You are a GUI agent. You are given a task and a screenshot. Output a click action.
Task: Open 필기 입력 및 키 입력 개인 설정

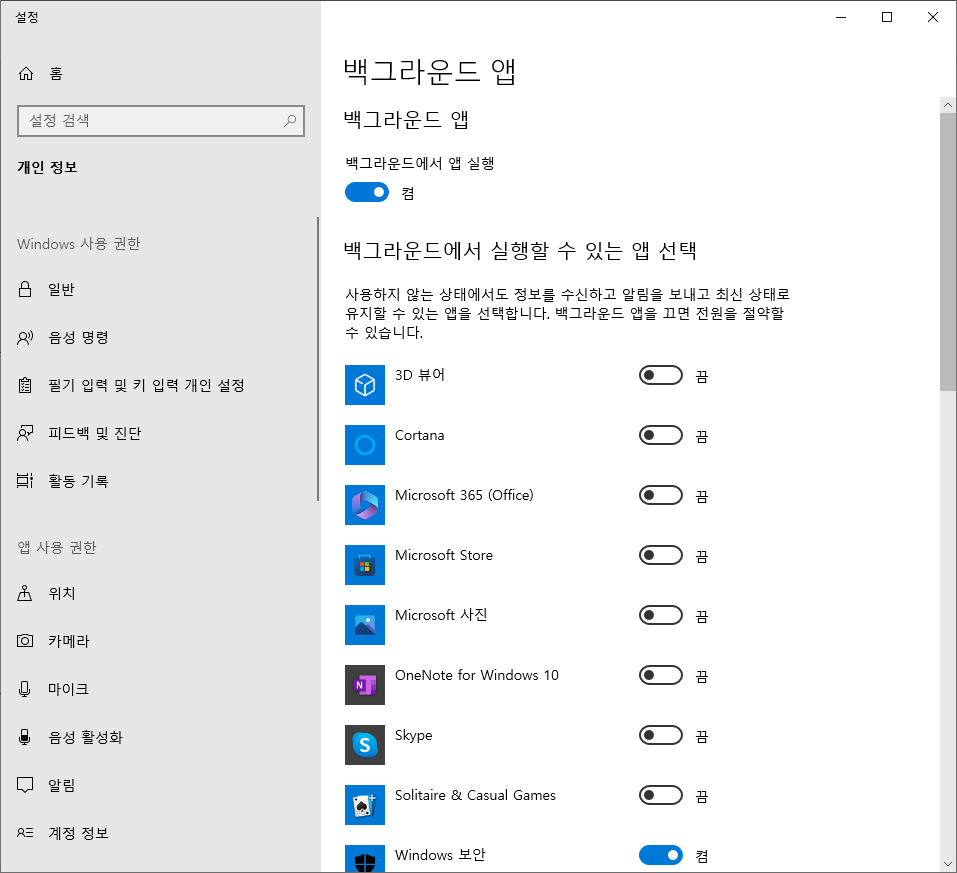(159, 385)
